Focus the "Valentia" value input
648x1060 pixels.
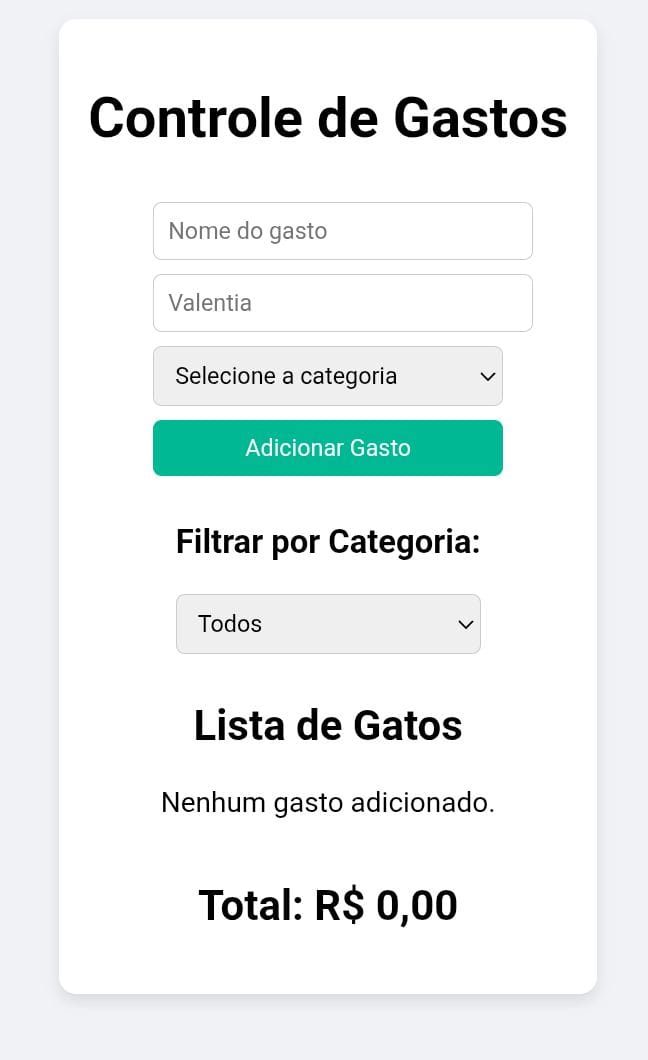point(342,303)
